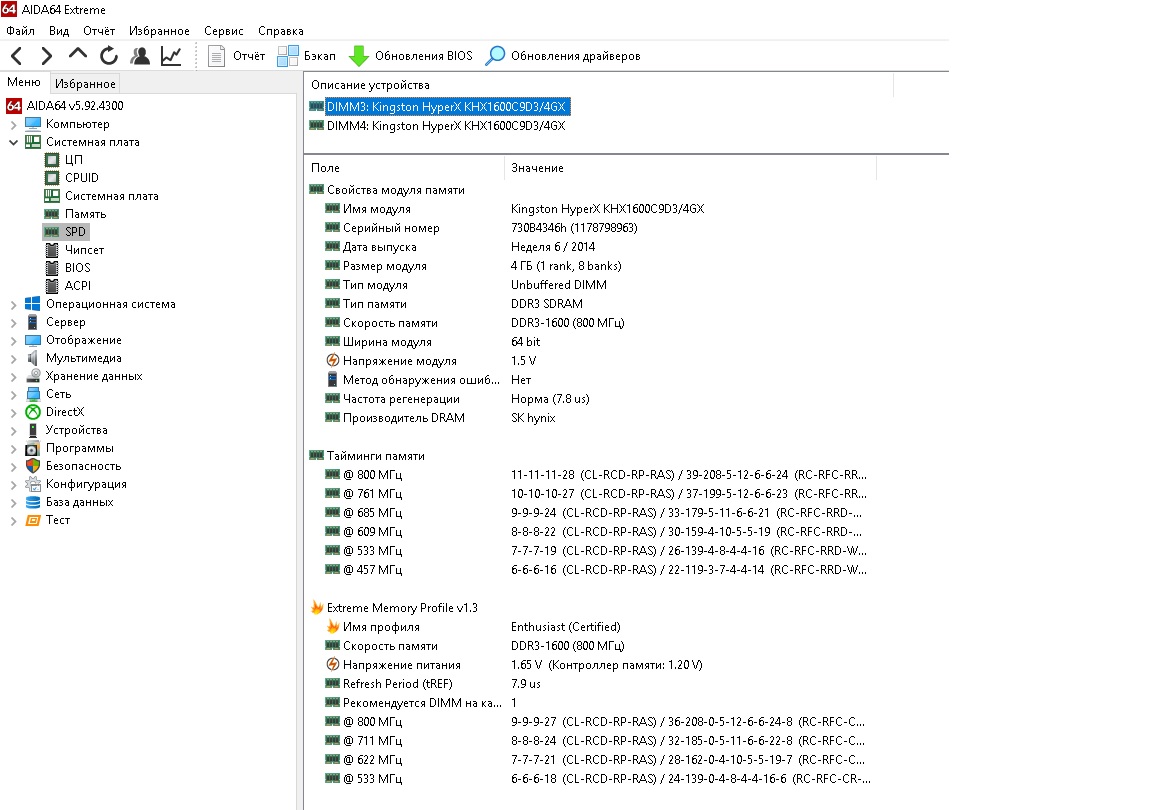Select the Системная плата child item

(x=111, y=196)
